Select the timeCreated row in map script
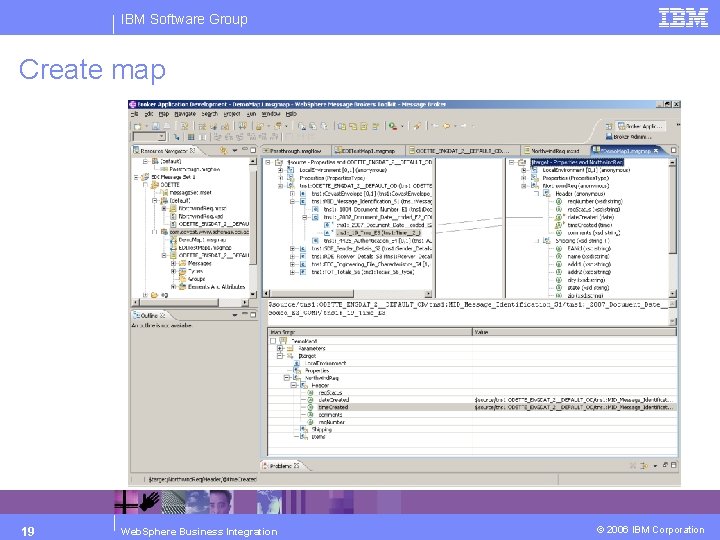720x540 pixels. pyautogui.click(x=472, y=407)
